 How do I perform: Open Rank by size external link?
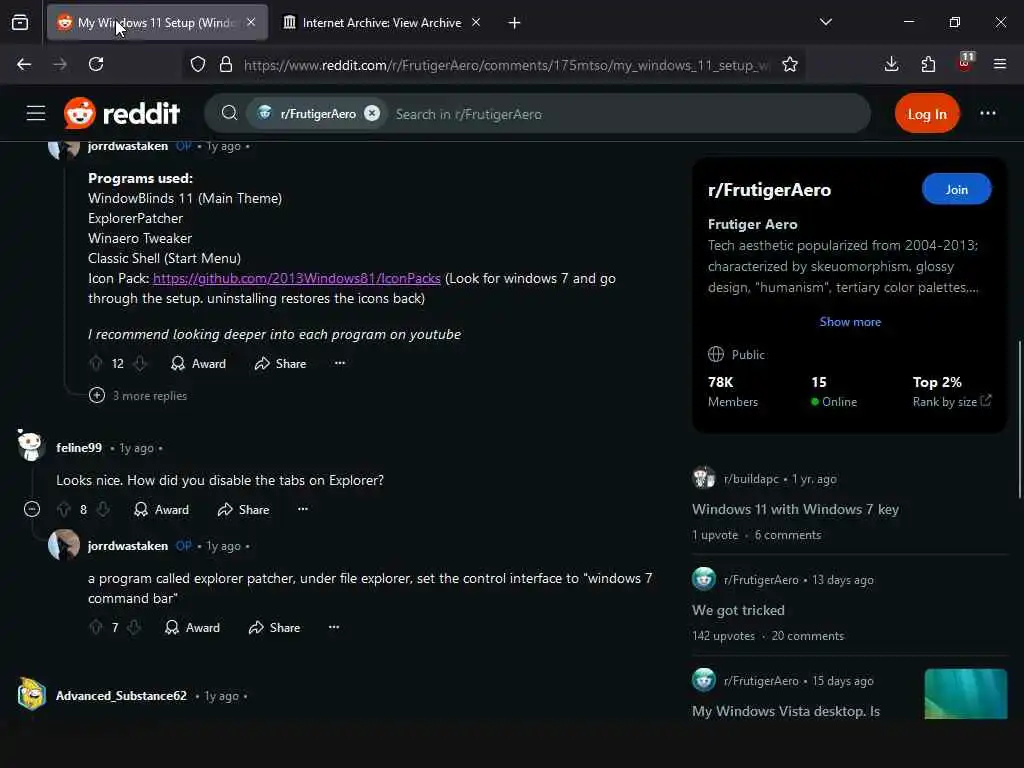(952, 402)
